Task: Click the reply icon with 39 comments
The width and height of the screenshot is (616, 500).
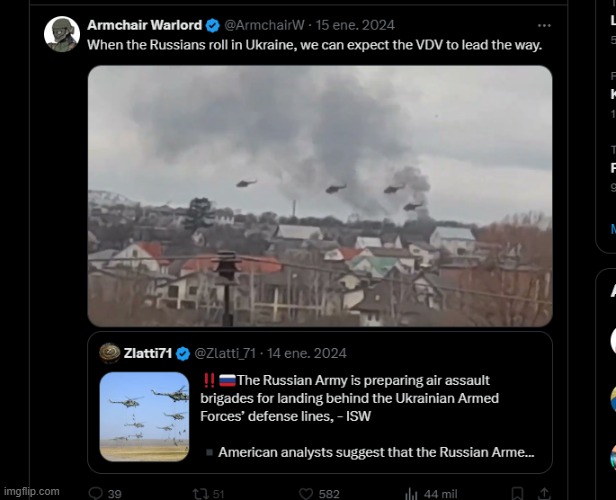Action: (95, 493)
